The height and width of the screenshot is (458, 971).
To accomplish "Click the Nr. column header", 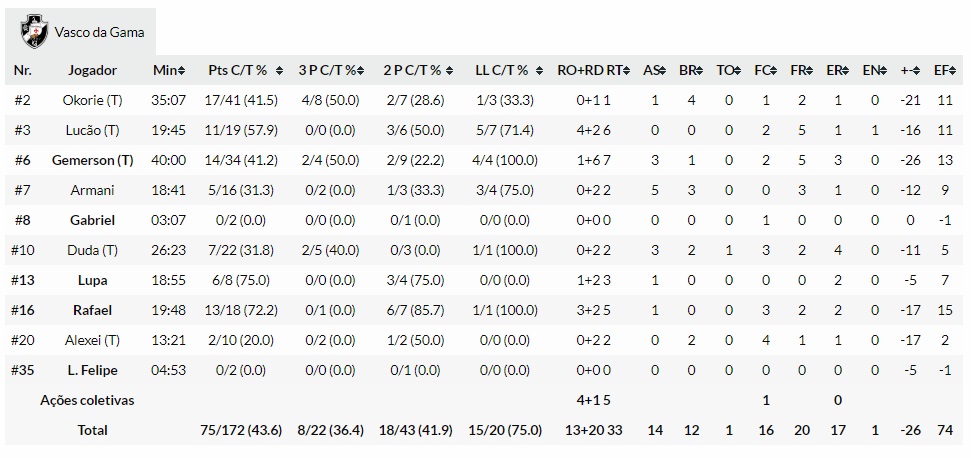I will click(23, 70).
